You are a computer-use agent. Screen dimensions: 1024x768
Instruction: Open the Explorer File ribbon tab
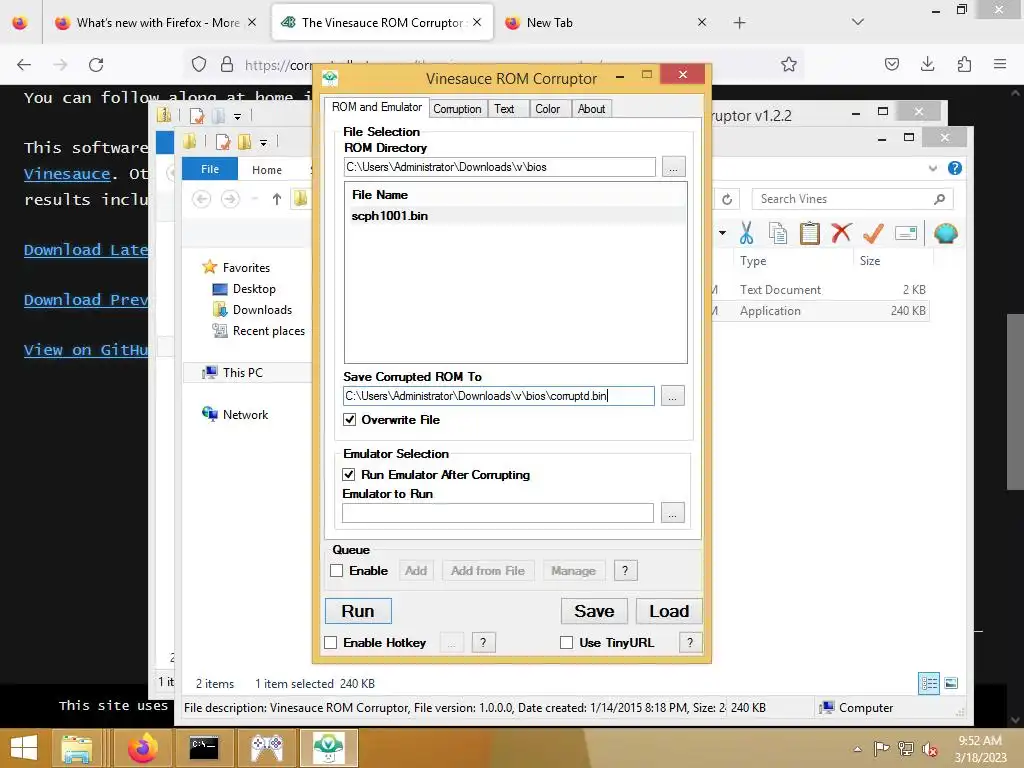pyautogui.click(x=210, y=168)
